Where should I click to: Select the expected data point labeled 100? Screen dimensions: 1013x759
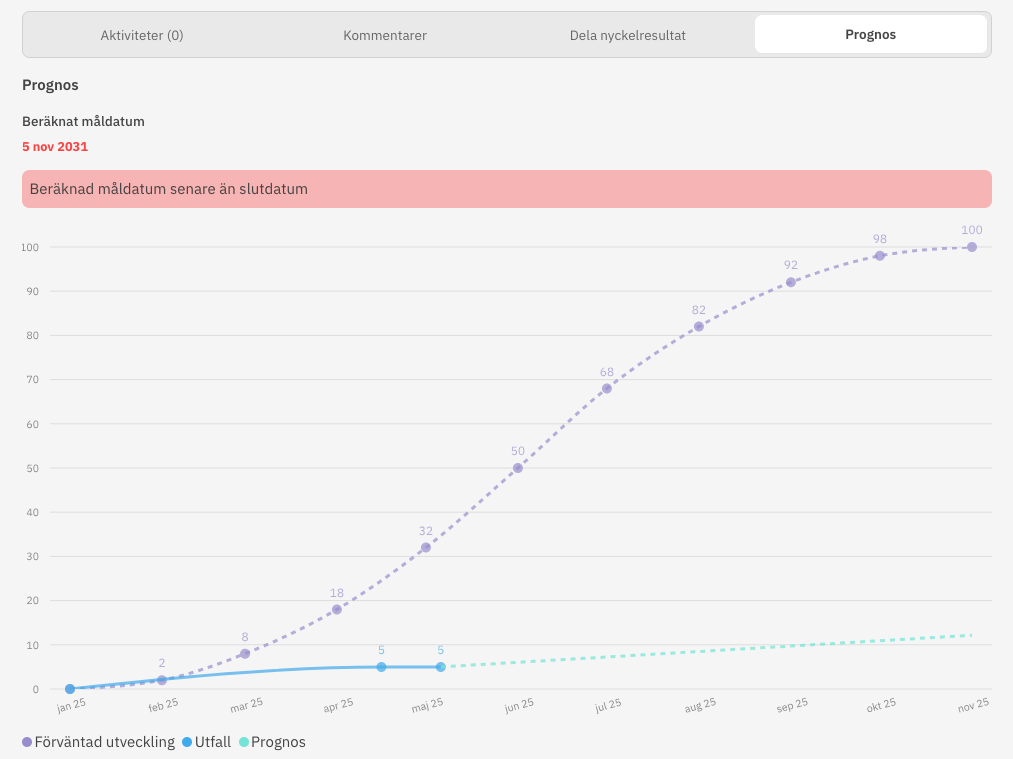click(x=971, y=247)
